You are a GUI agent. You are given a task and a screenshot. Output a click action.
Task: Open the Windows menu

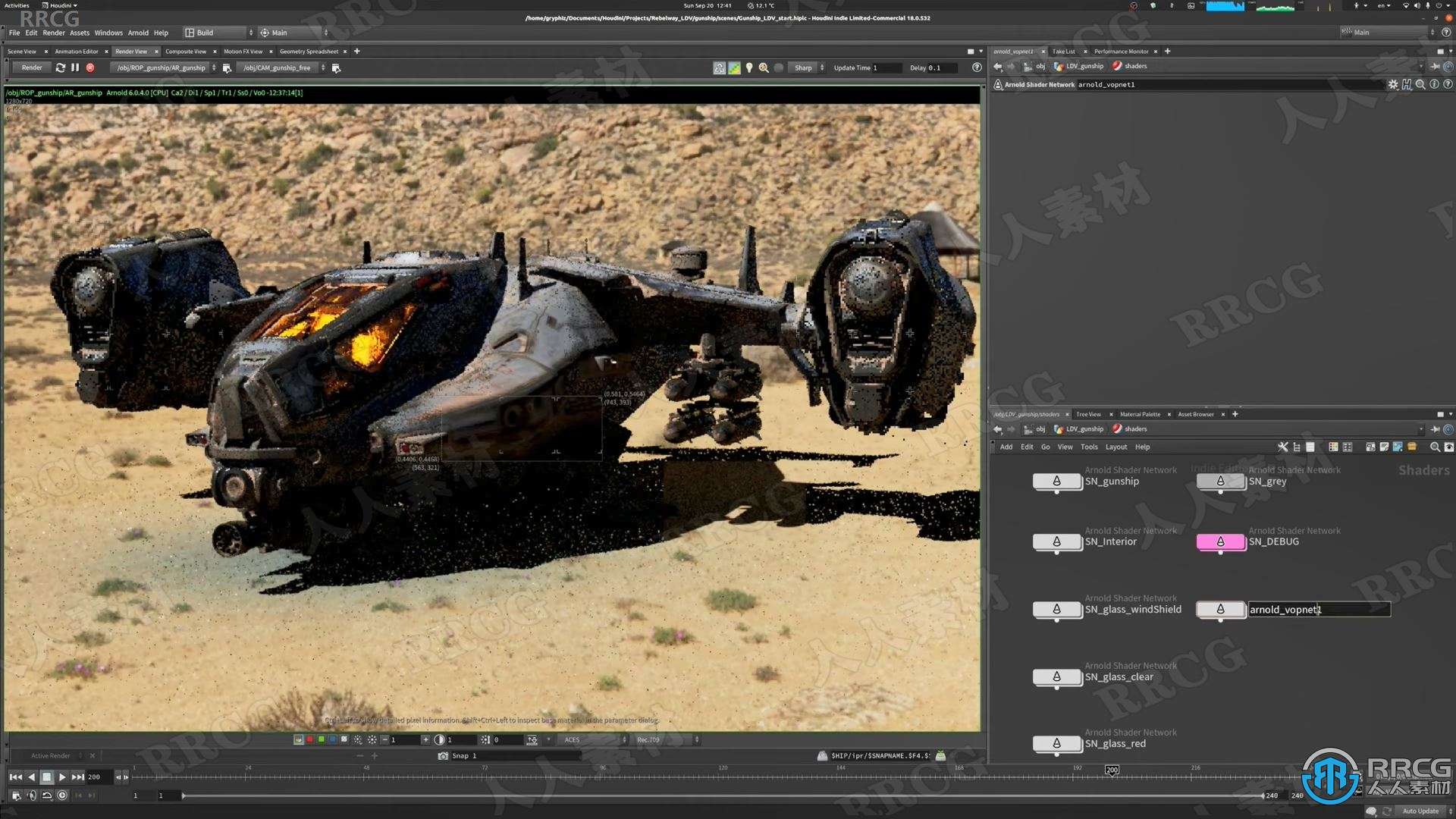click(x=108, y=33)
